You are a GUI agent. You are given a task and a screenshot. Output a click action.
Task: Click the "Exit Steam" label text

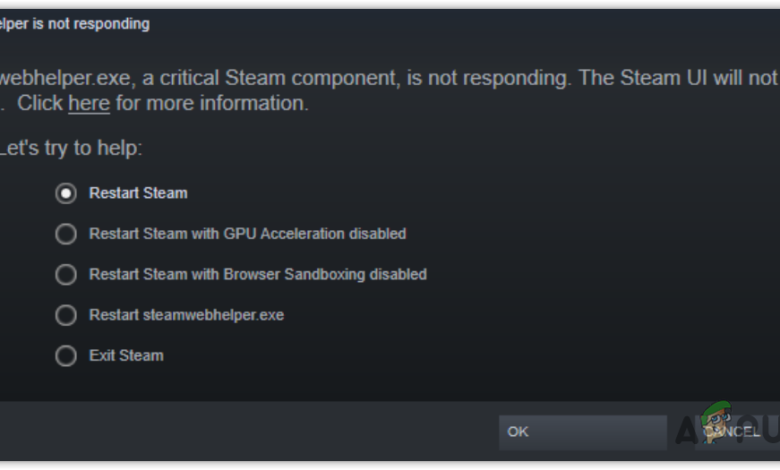(126, 355)
